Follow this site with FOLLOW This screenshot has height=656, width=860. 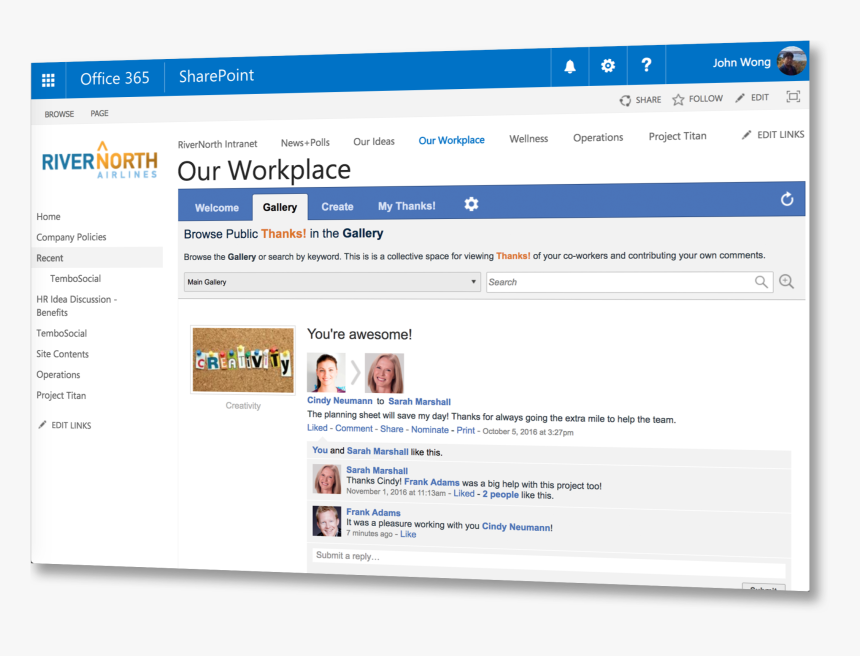pyautogui.click(x=698, y=99)
